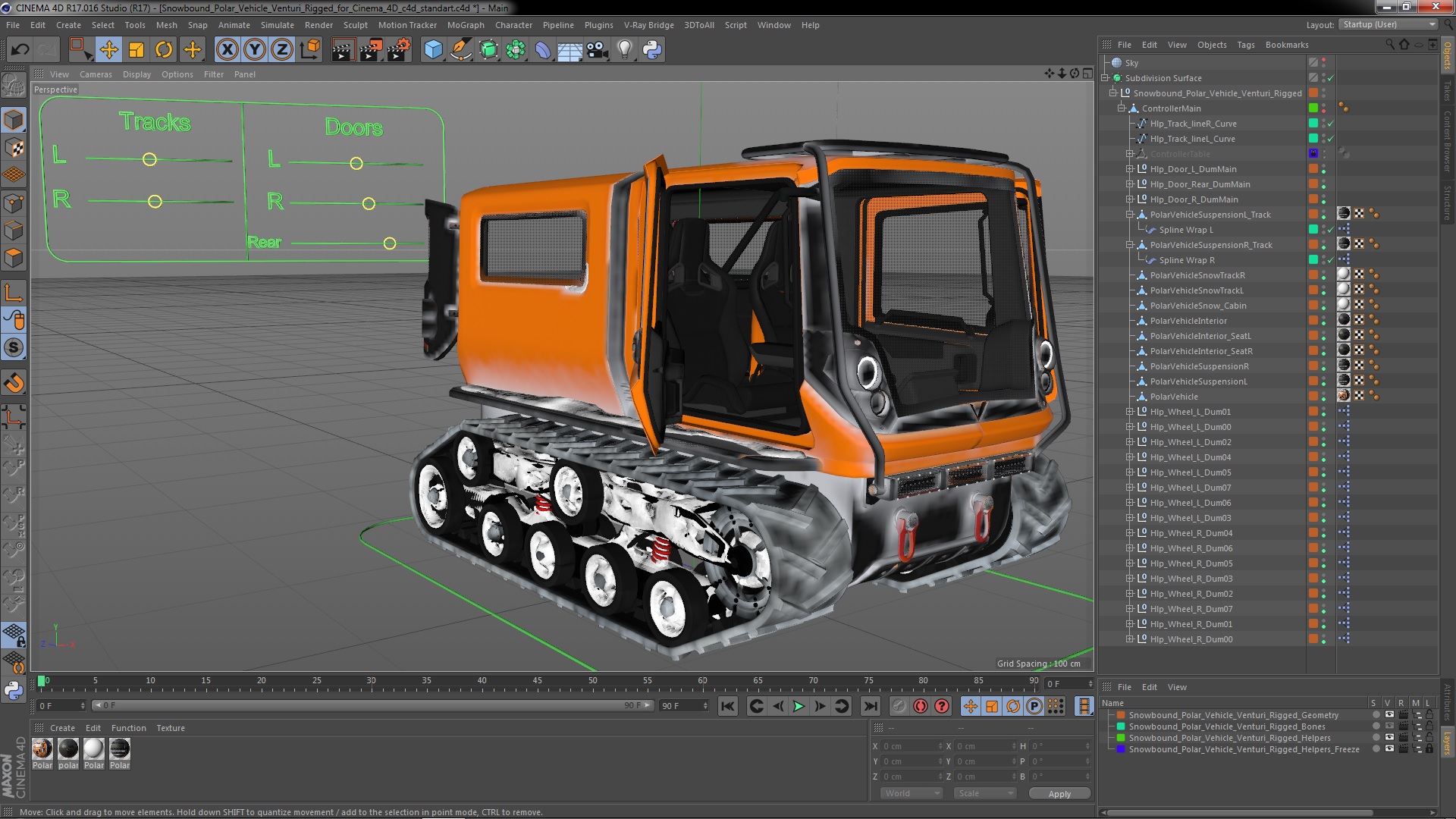Open the Layout dropdown Startup (User)

click(x=1388, y=24)
